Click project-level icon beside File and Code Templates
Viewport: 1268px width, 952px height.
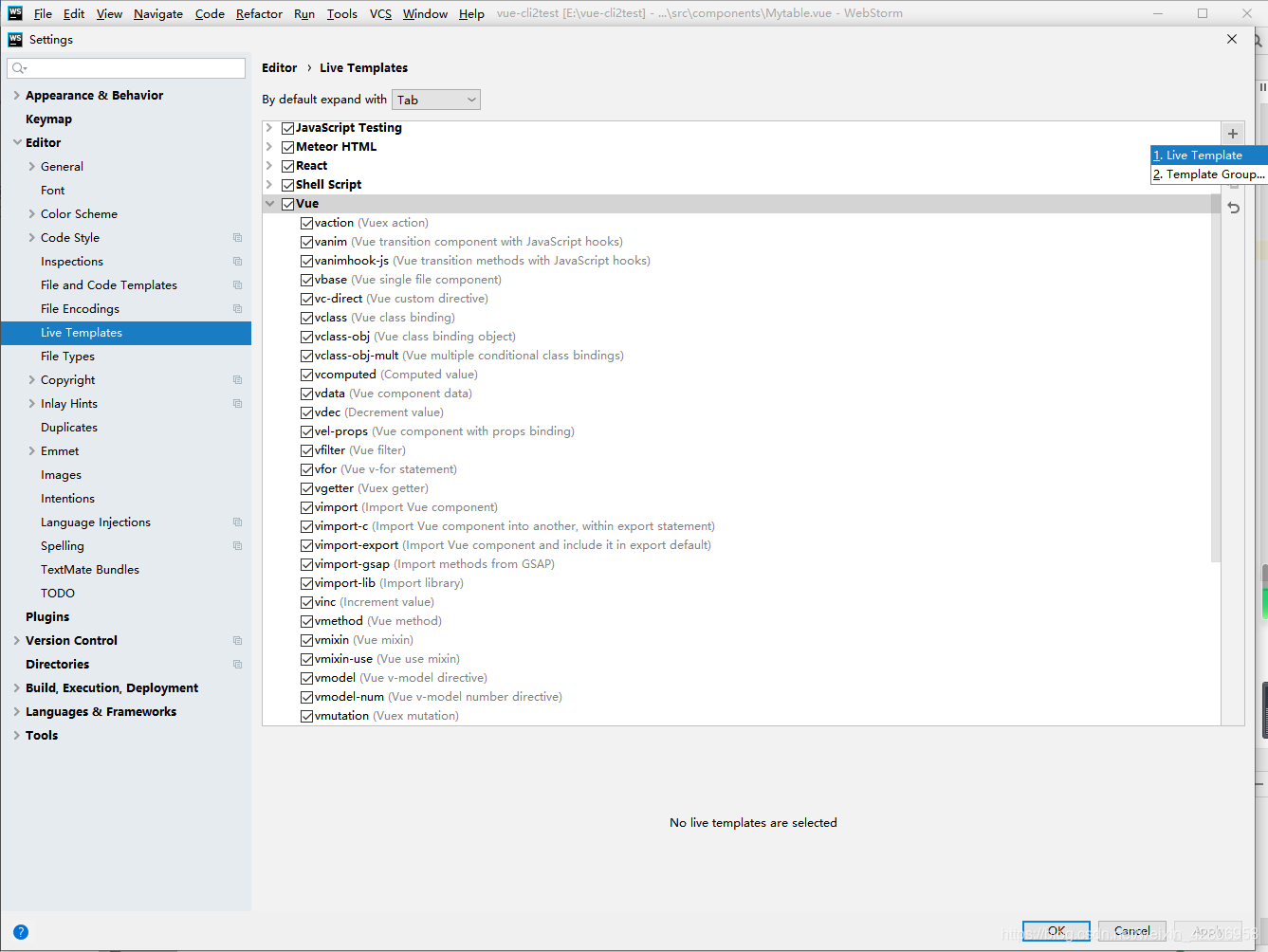(237, 285)
